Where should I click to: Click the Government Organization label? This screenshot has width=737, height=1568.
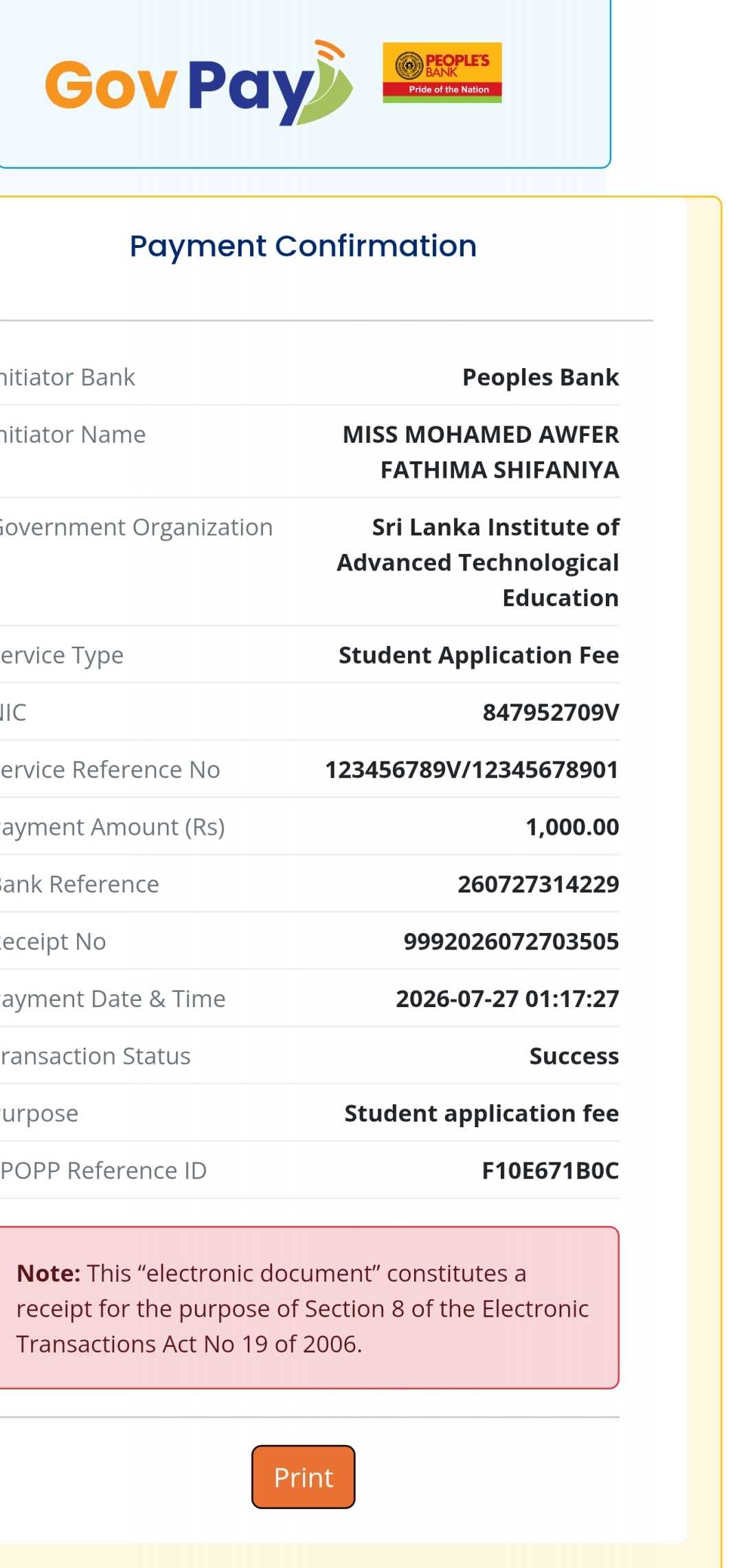(x=136, y=527)
